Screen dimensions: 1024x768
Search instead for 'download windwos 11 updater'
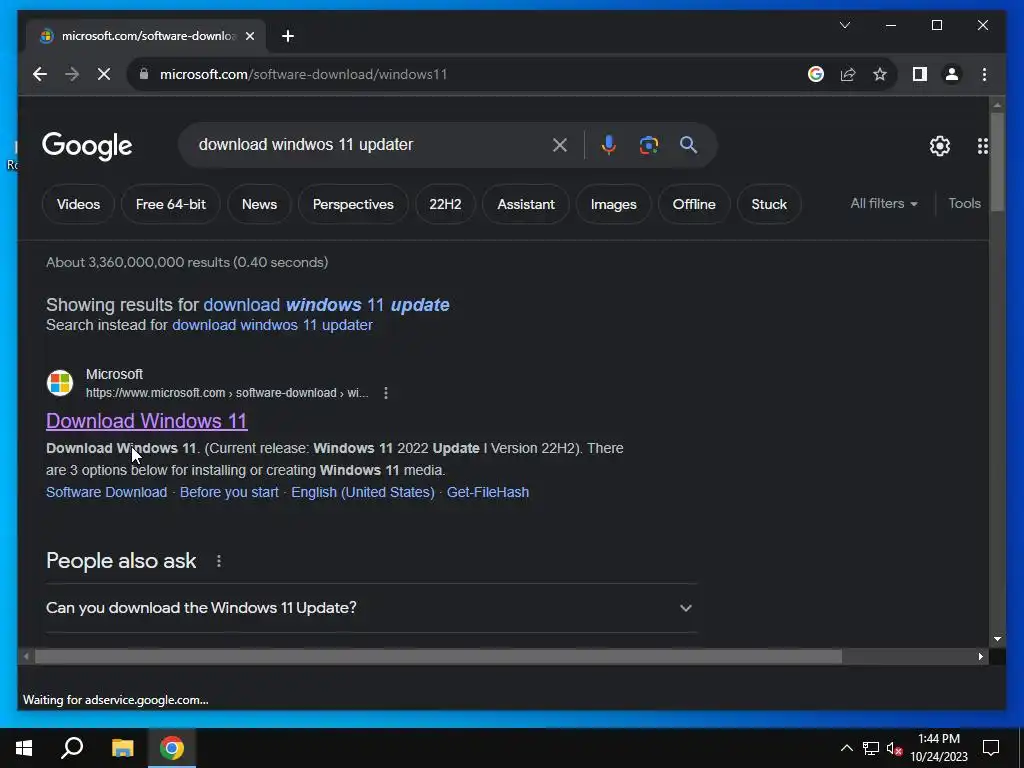click(272, 325)
